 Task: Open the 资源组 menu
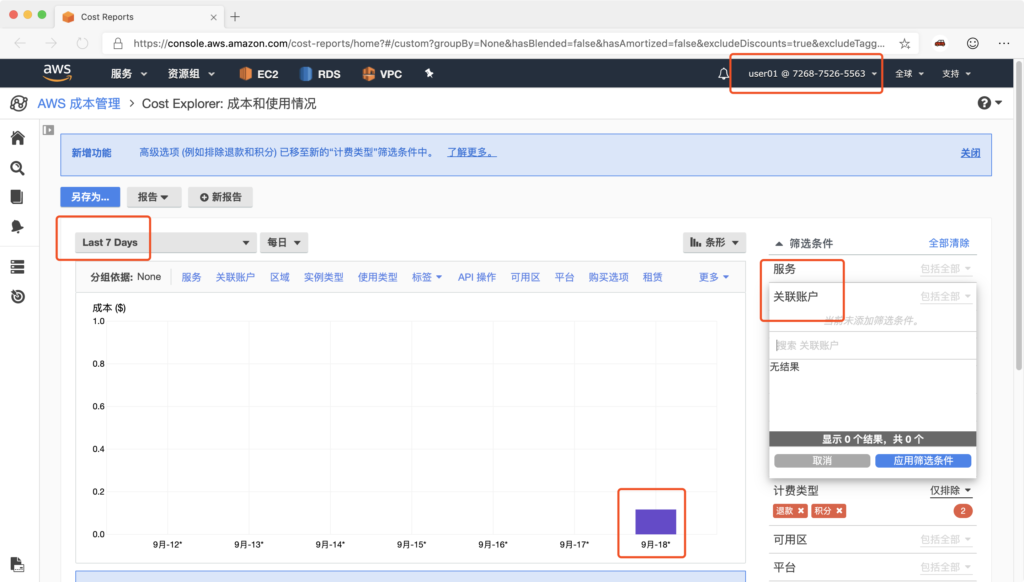coord(191,74)
